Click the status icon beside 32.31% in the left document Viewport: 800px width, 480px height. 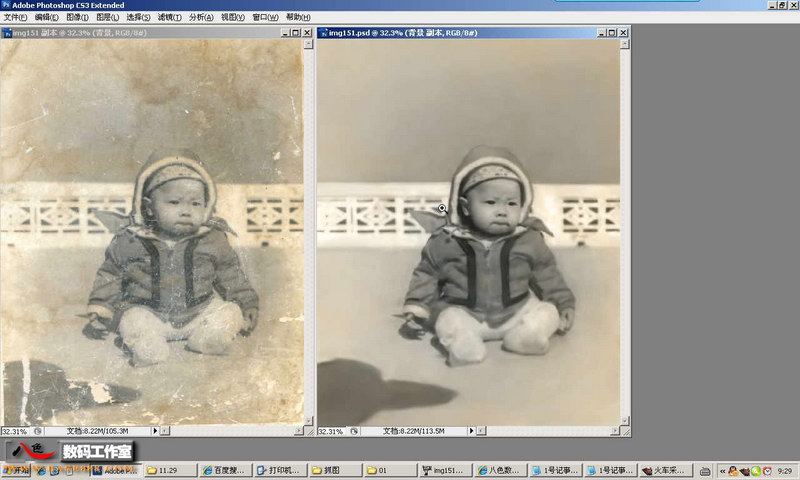click(x=38, y=431)
